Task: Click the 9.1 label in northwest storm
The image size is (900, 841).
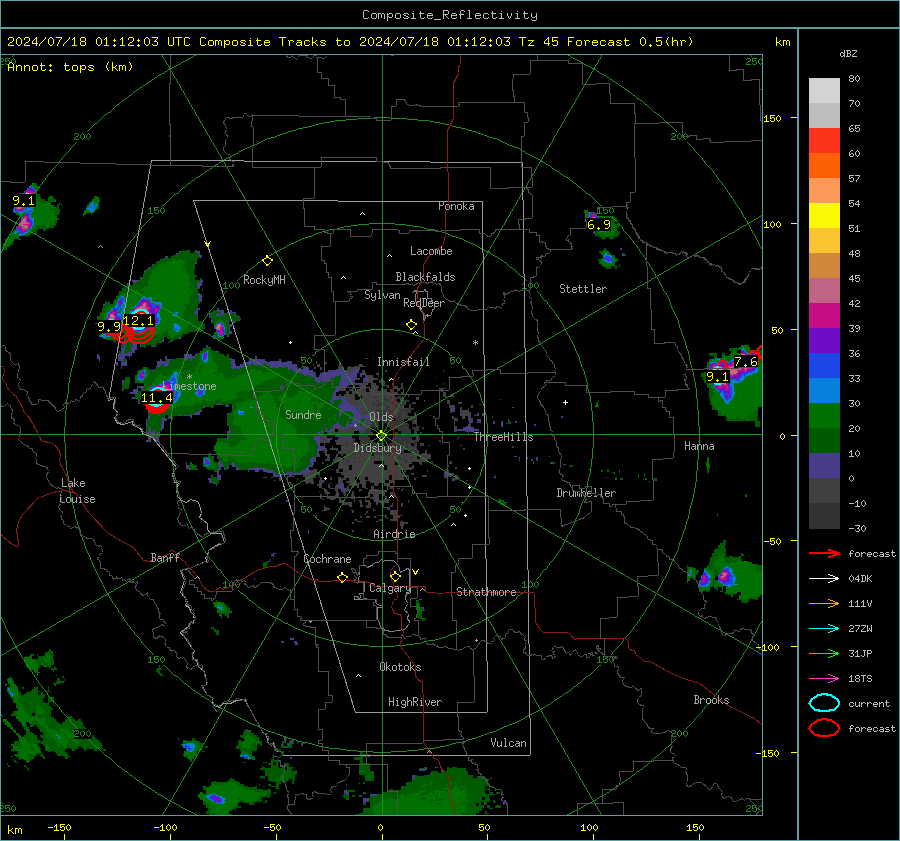Action: 24,201
